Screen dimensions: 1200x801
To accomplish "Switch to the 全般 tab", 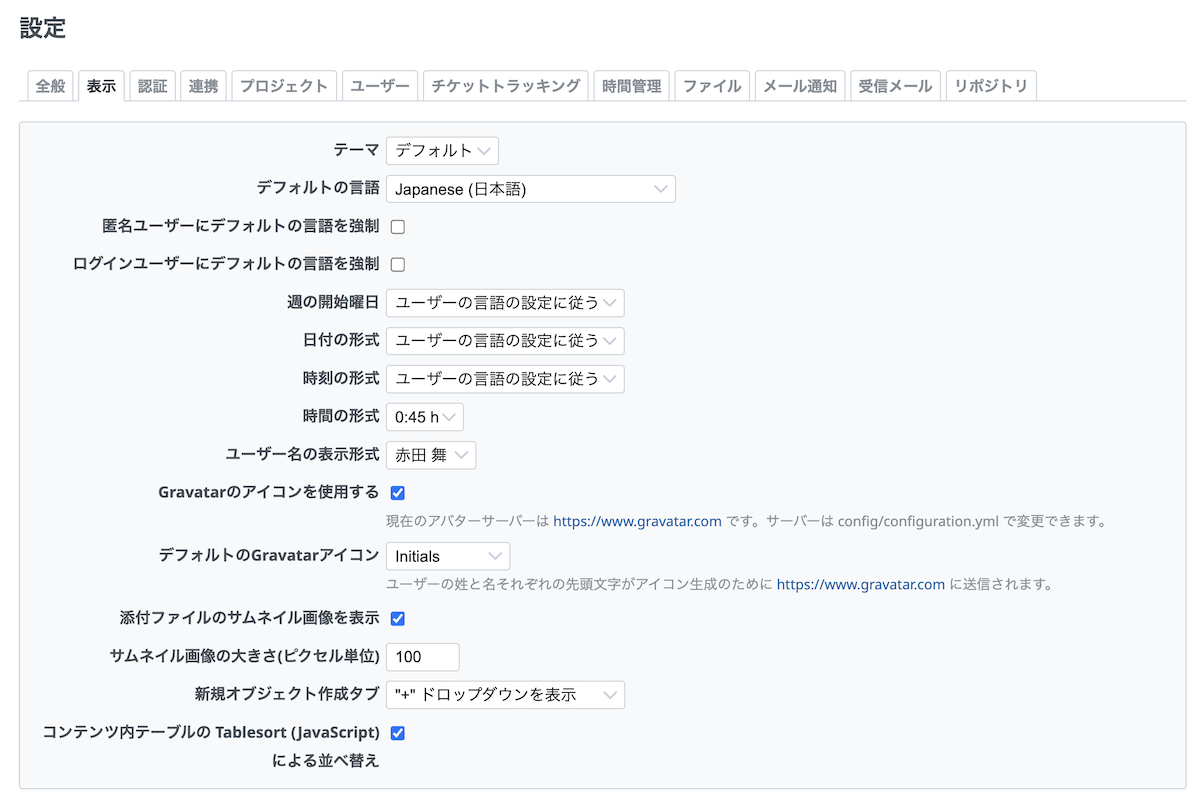I will [x=50, y=86].
